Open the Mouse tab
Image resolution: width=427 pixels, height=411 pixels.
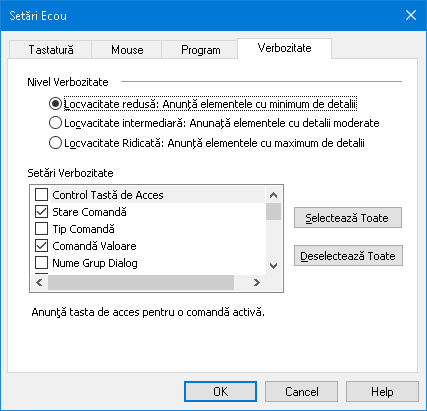coord(127,50)
